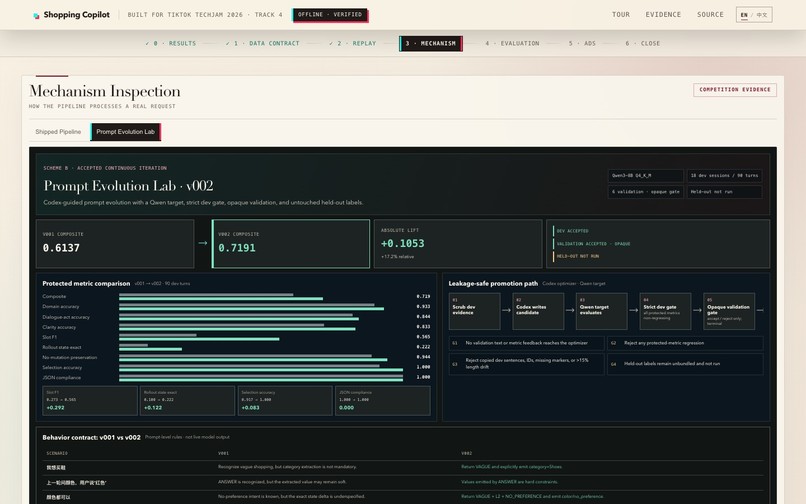The image size is (806, 504).
Task: Click the Slot F1 bar in metric chart
Action: (199, 337)
